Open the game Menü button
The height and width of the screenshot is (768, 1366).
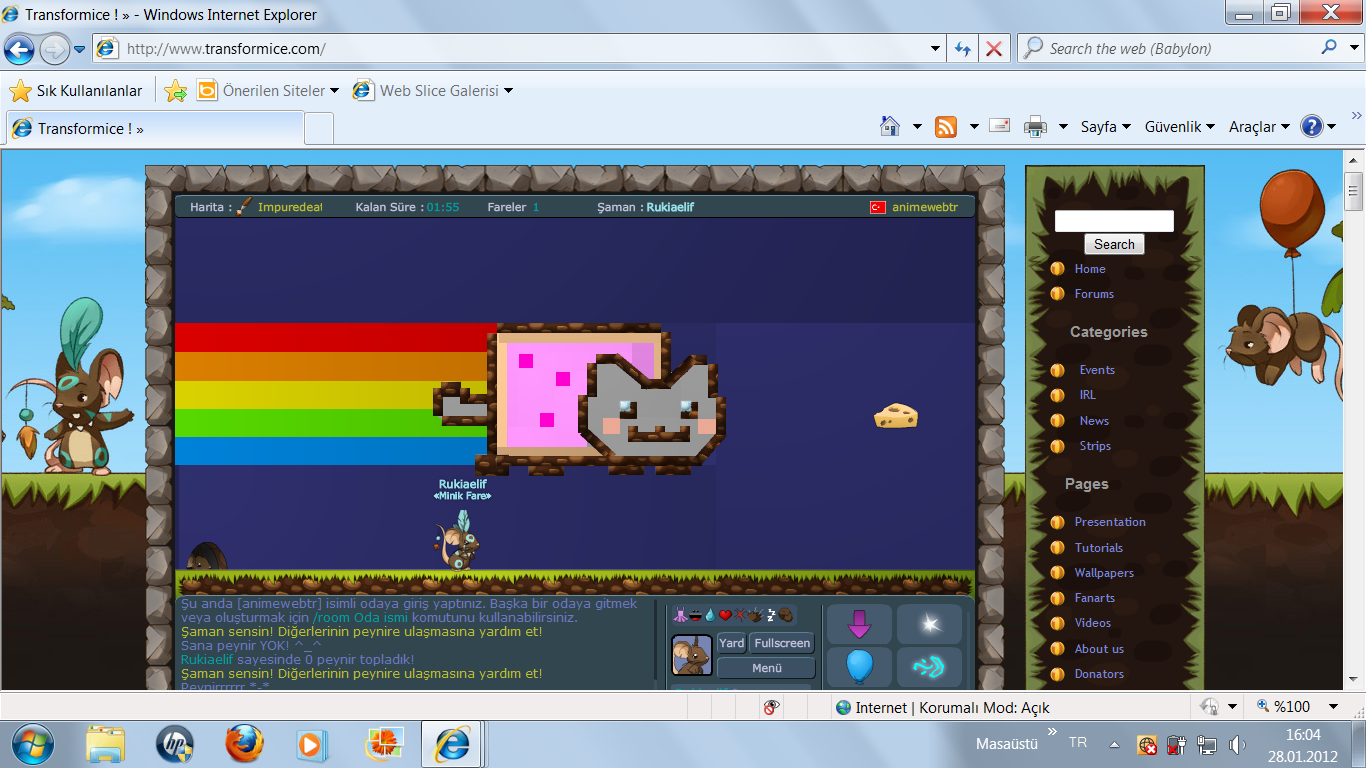point(766,668)
